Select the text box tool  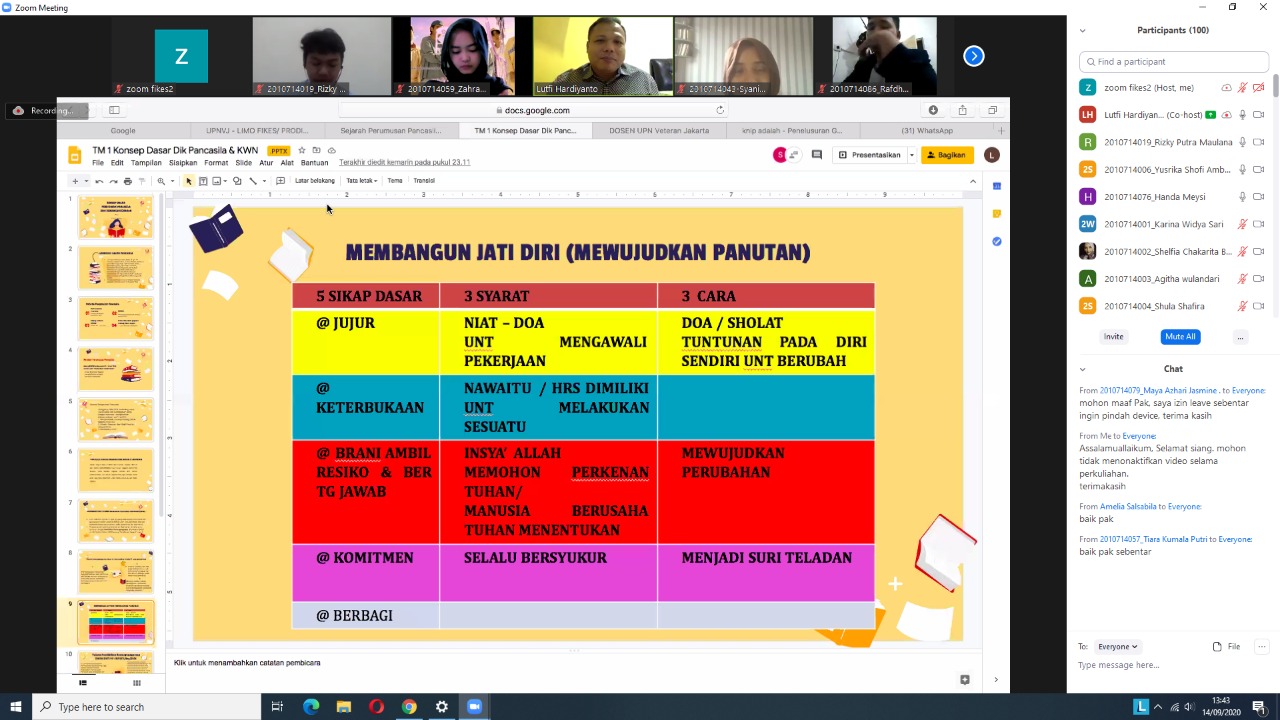(203, 181)
